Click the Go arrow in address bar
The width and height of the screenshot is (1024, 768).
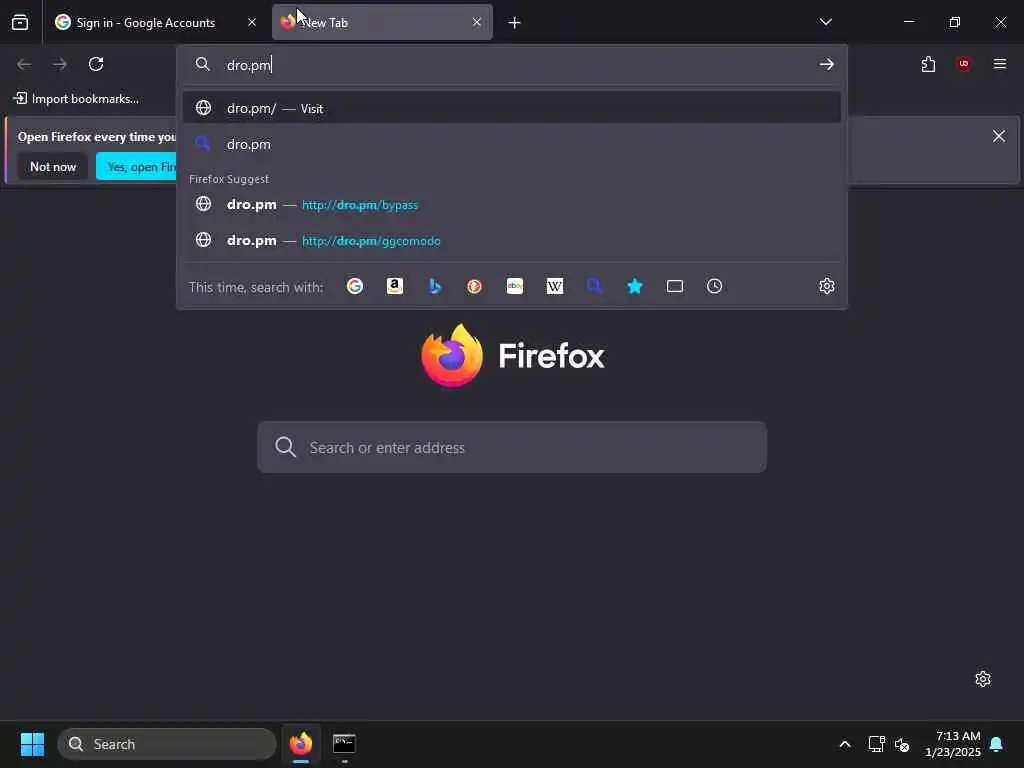(827, 64)
